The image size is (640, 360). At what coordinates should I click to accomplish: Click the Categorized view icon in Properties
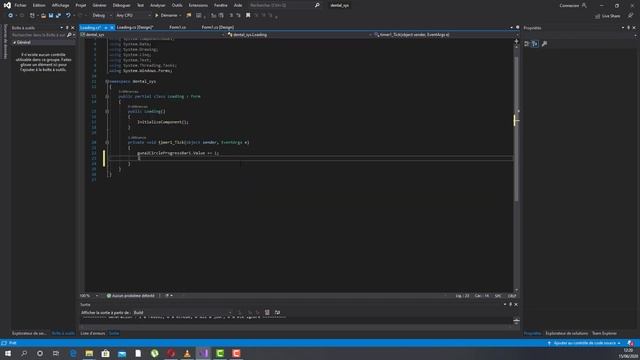(527, 44)
